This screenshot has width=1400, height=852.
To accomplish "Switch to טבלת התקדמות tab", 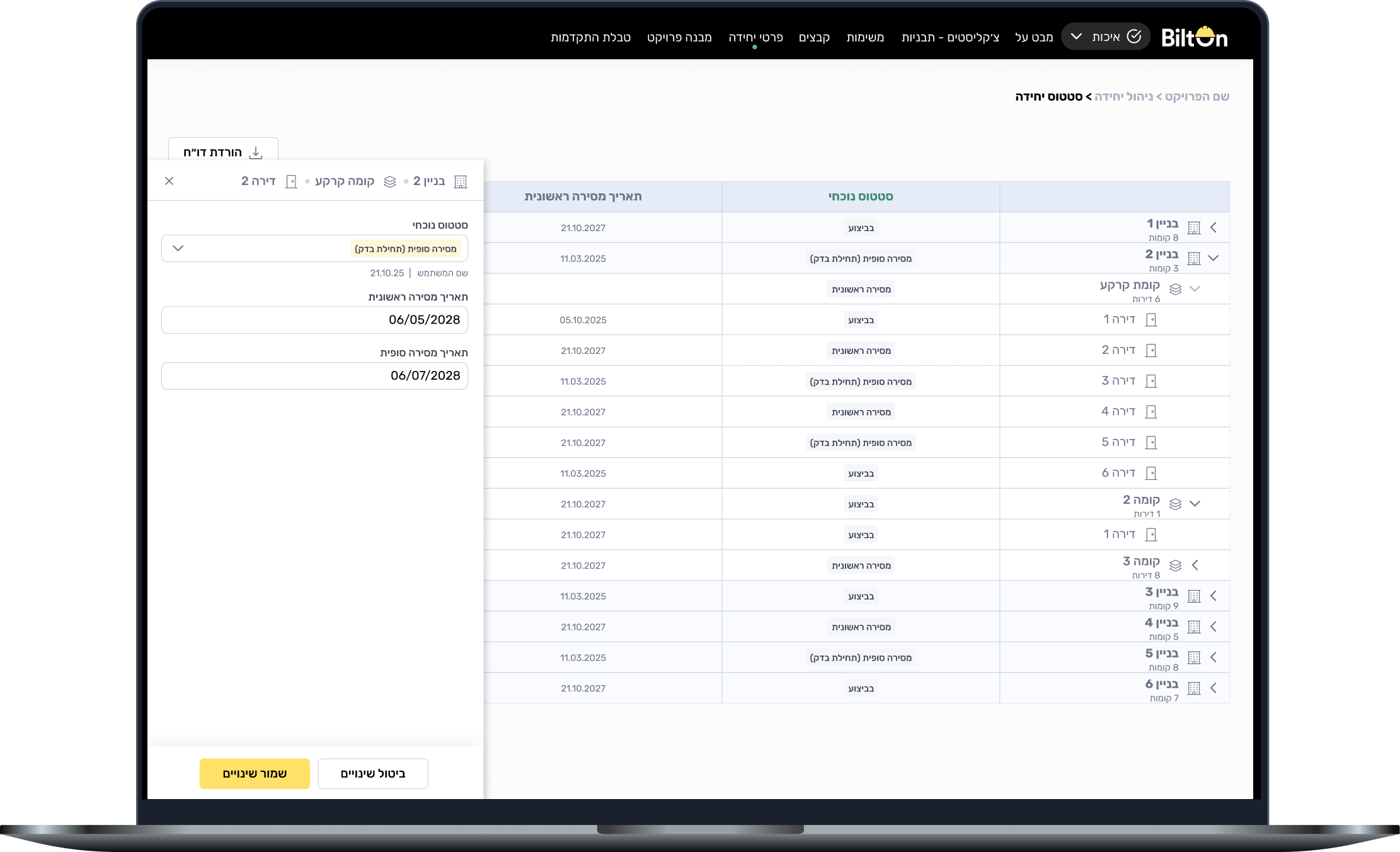I will tap(590, 37).
